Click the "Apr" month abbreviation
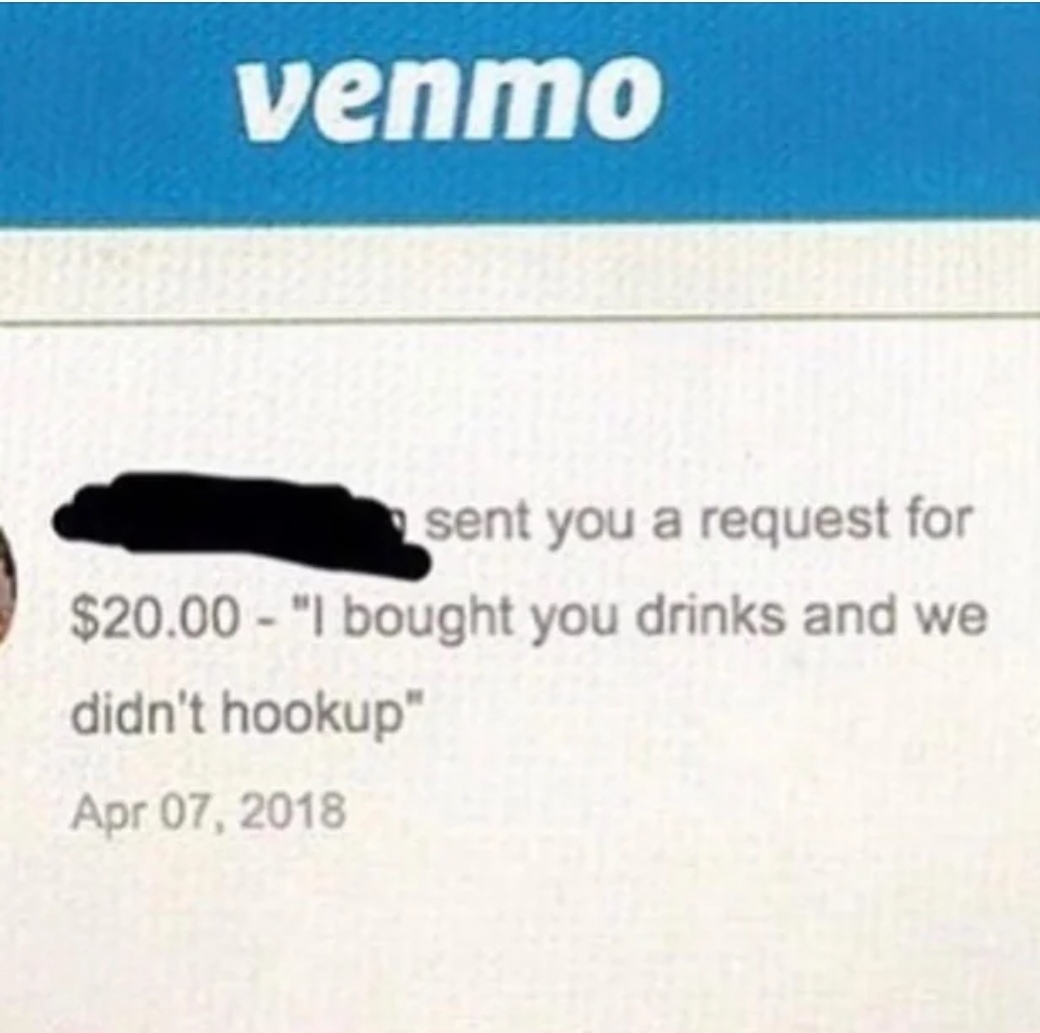Viewport: 1040px width, 1033px height. [107, 815]
